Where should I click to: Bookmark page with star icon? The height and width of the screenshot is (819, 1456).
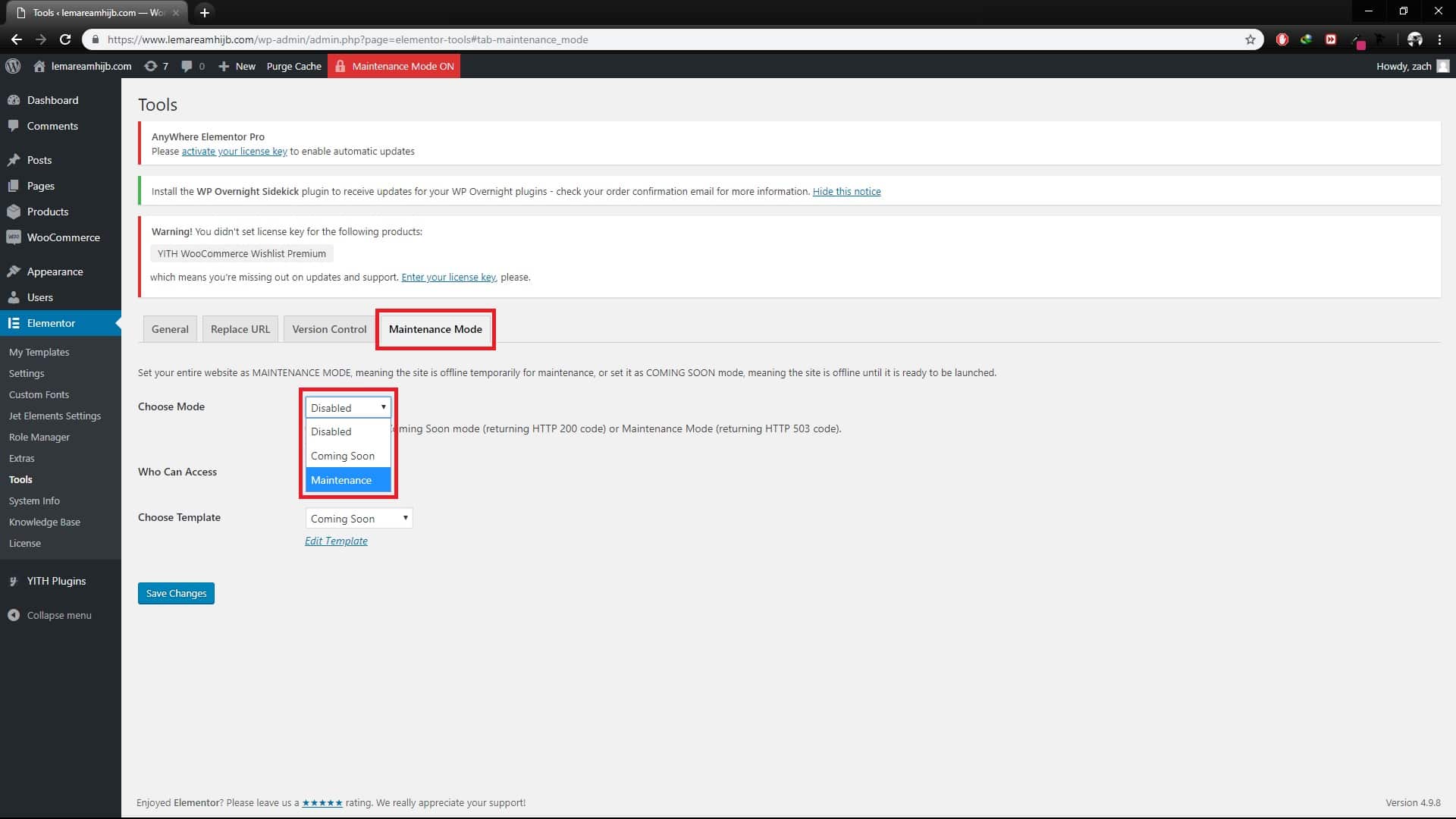point(1250,39)
